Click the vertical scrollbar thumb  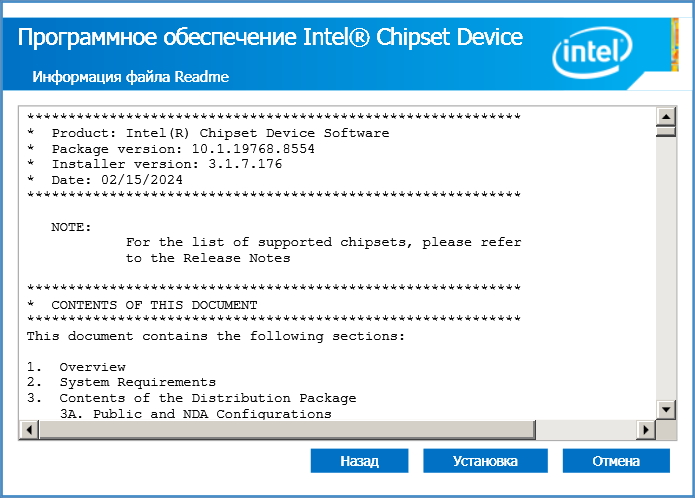coord(666,132)
